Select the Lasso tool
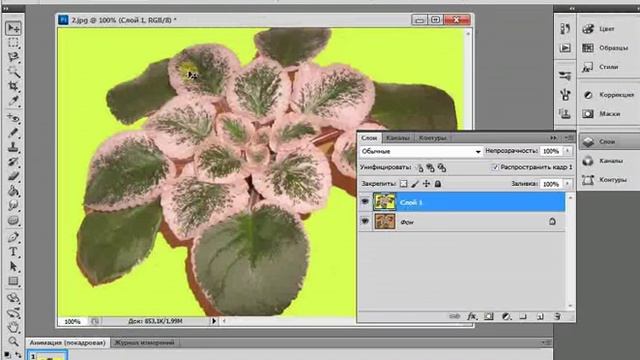Screen dimensions: 640x360 click(13, 57)
